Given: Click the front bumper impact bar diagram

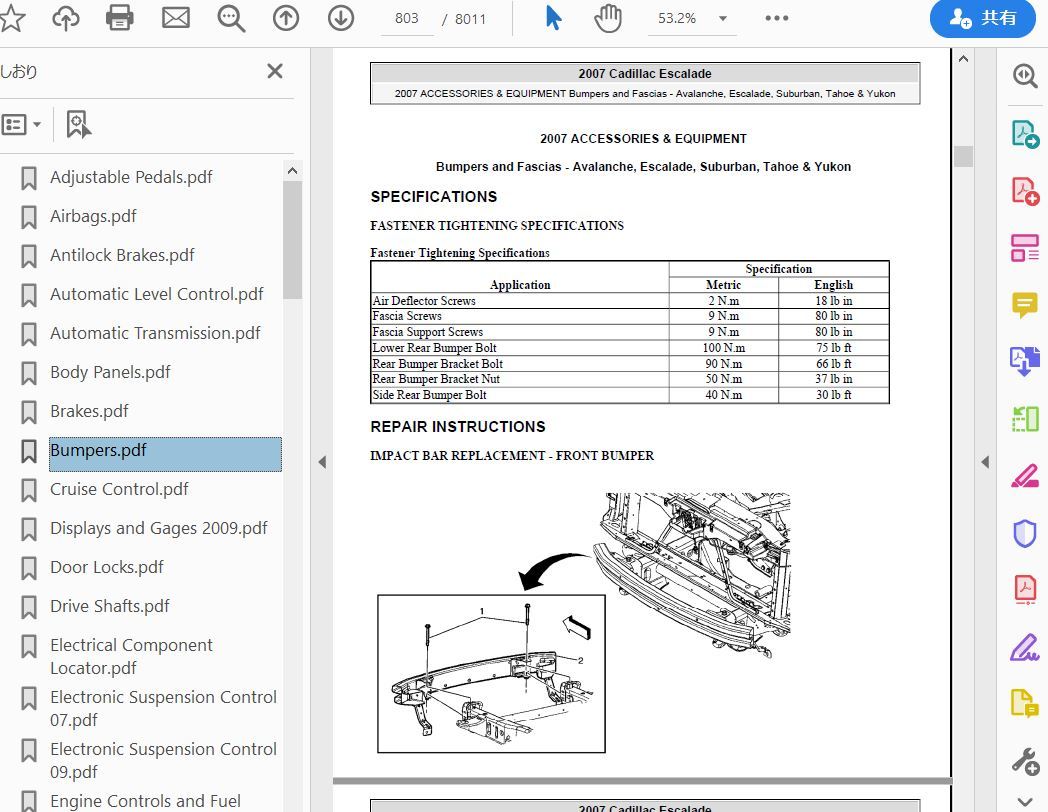Looking at the screenshot, I should (584, 623).
